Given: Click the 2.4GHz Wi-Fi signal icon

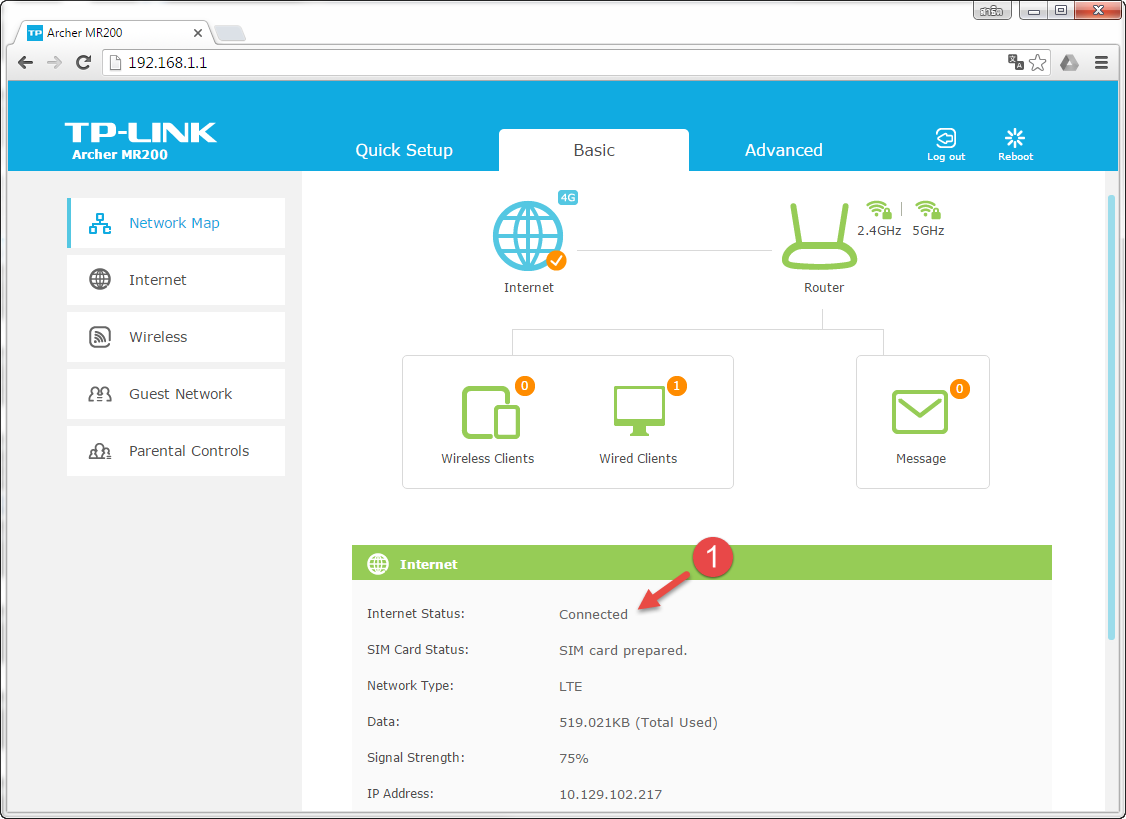Looking at the screenshot, I should coord(878,209).
